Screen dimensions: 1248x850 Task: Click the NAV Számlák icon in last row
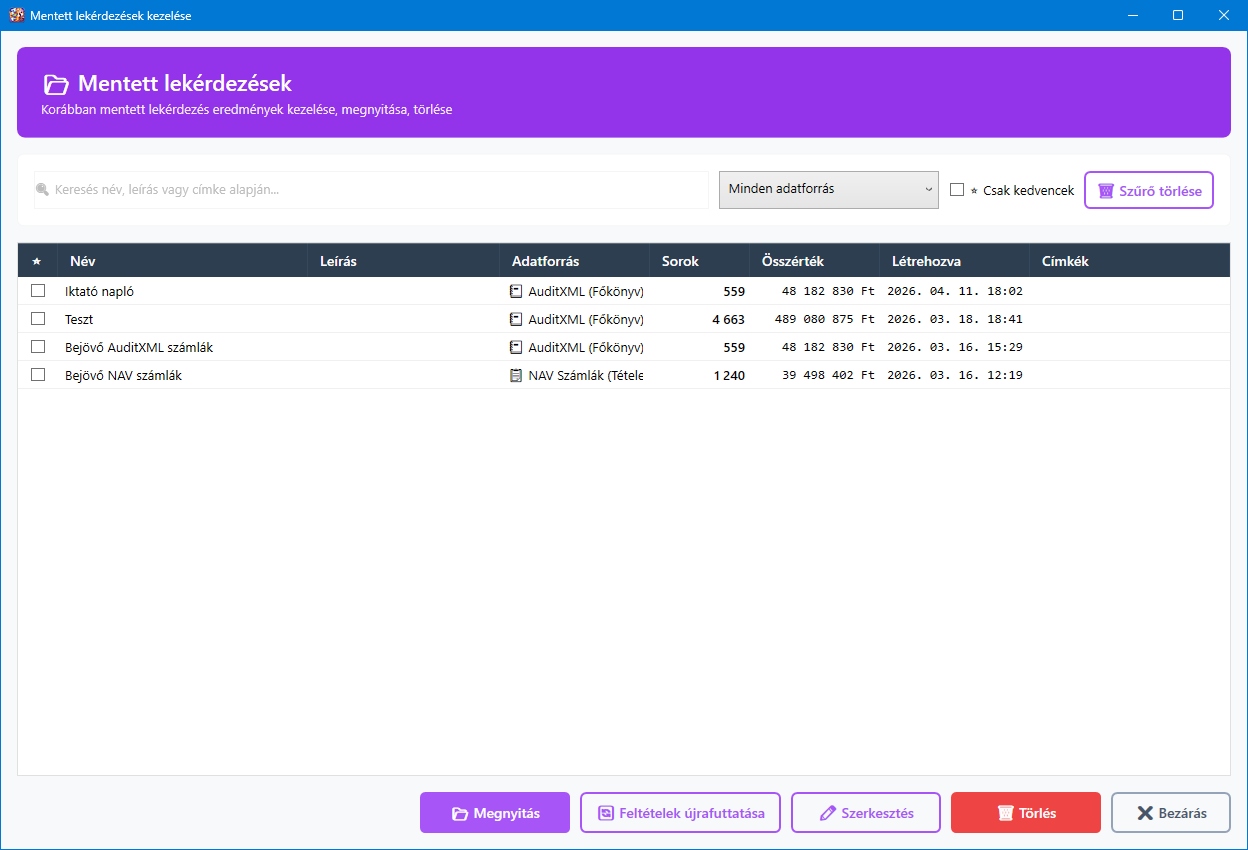pos(516,375)
